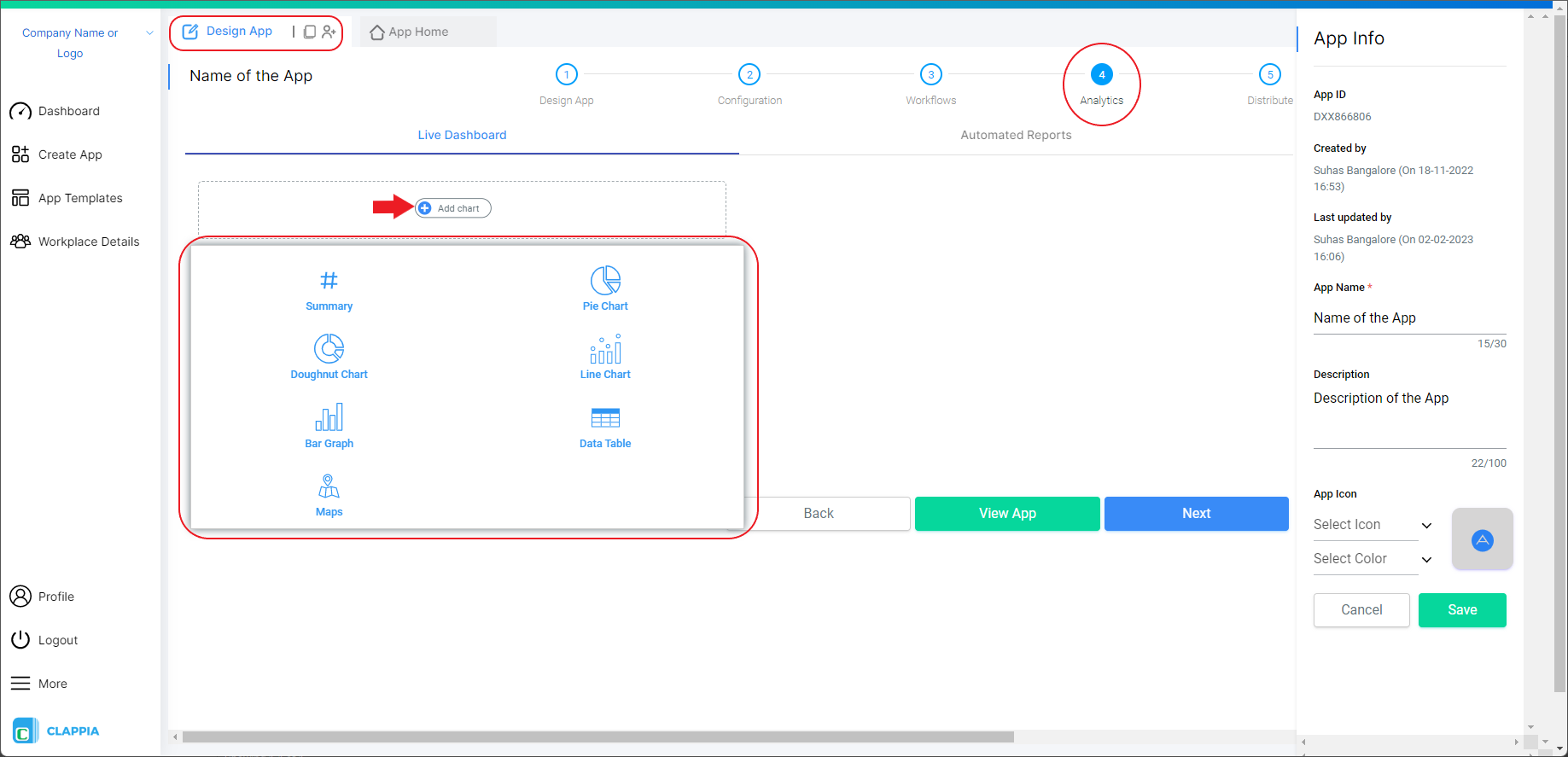This screenshot has width=1568, height=757.
Task: Click the Workplace Details people icon
Action: 20,242
